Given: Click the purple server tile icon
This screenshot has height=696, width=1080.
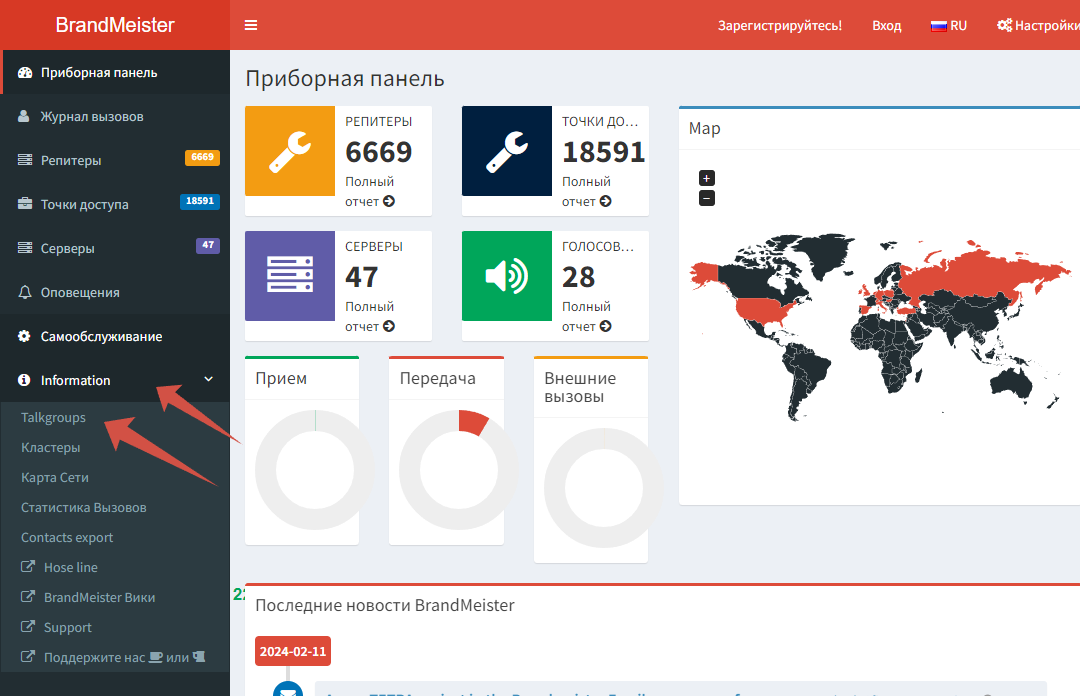Looking at the screenshot, I should coord(290,276).
